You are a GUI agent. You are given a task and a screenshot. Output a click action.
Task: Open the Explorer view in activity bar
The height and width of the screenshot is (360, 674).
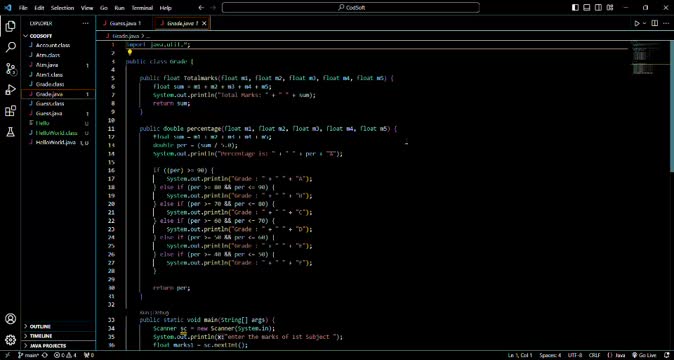(x=10, y=27)
